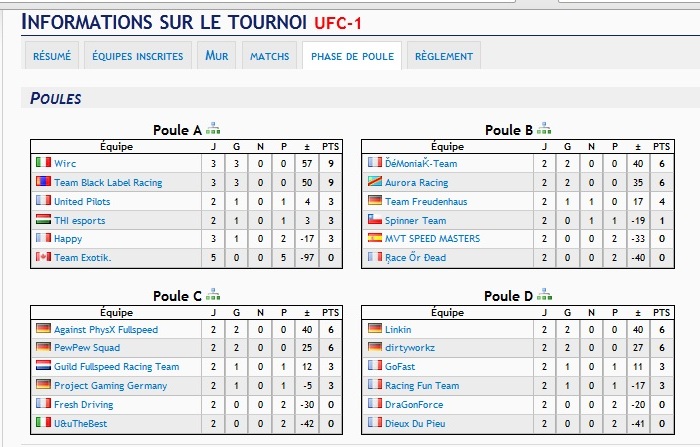Open the bracket icon beside Poule D

pyautogui.click(x=544, y=294)
